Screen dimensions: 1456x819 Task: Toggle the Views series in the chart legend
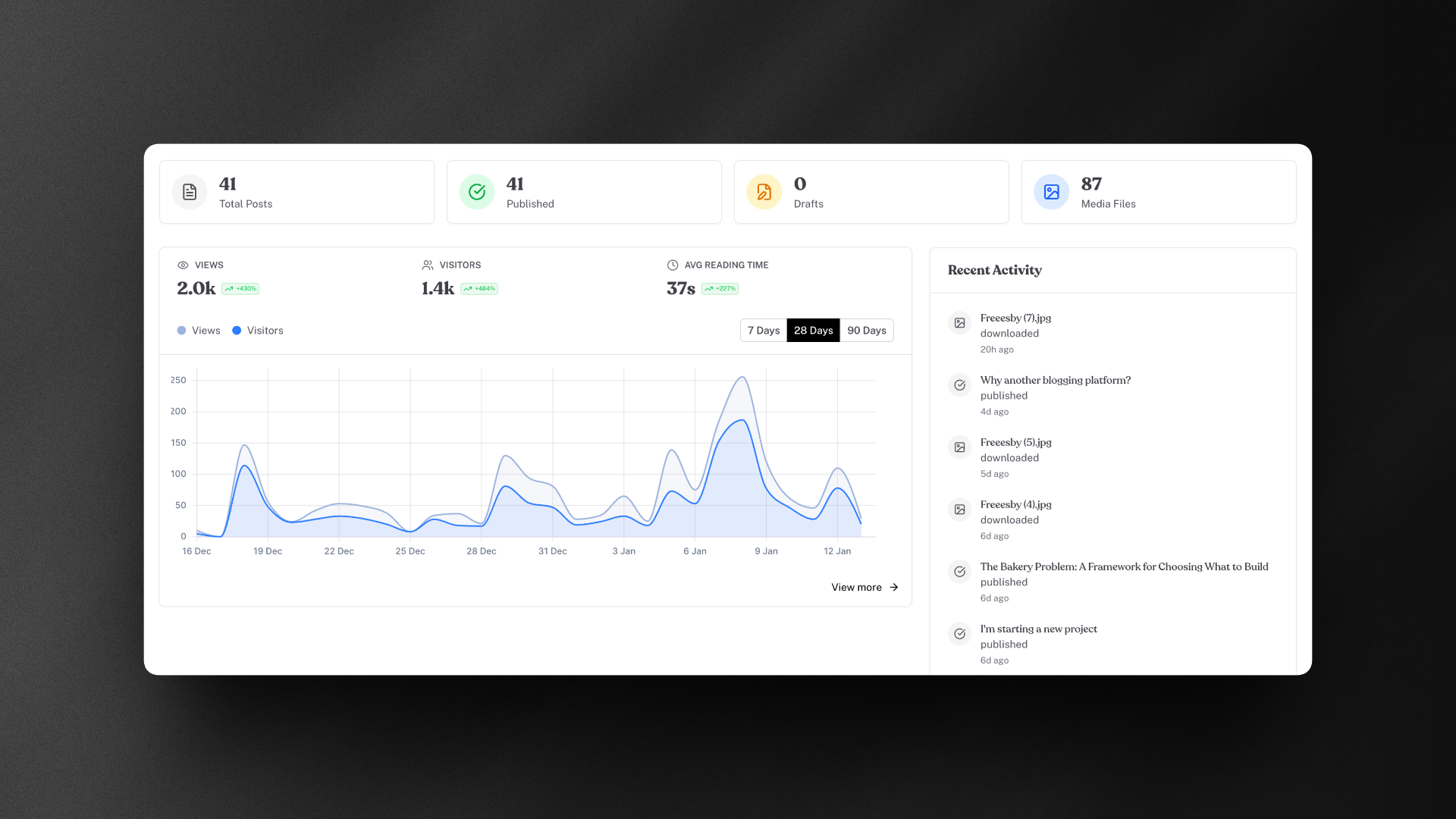point(198,330)
